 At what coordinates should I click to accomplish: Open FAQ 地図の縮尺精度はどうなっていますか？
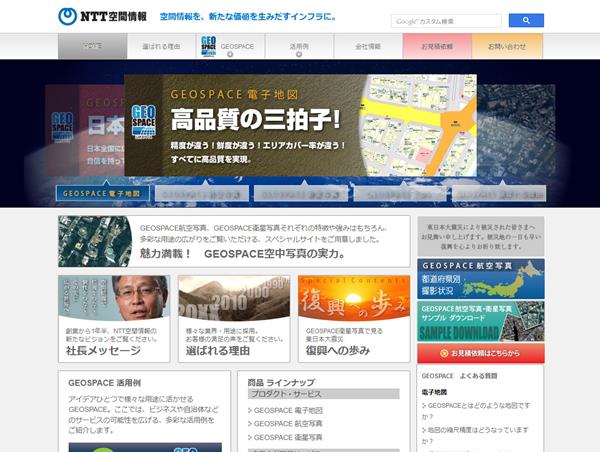pyautogui.click(x=475, y=435)
